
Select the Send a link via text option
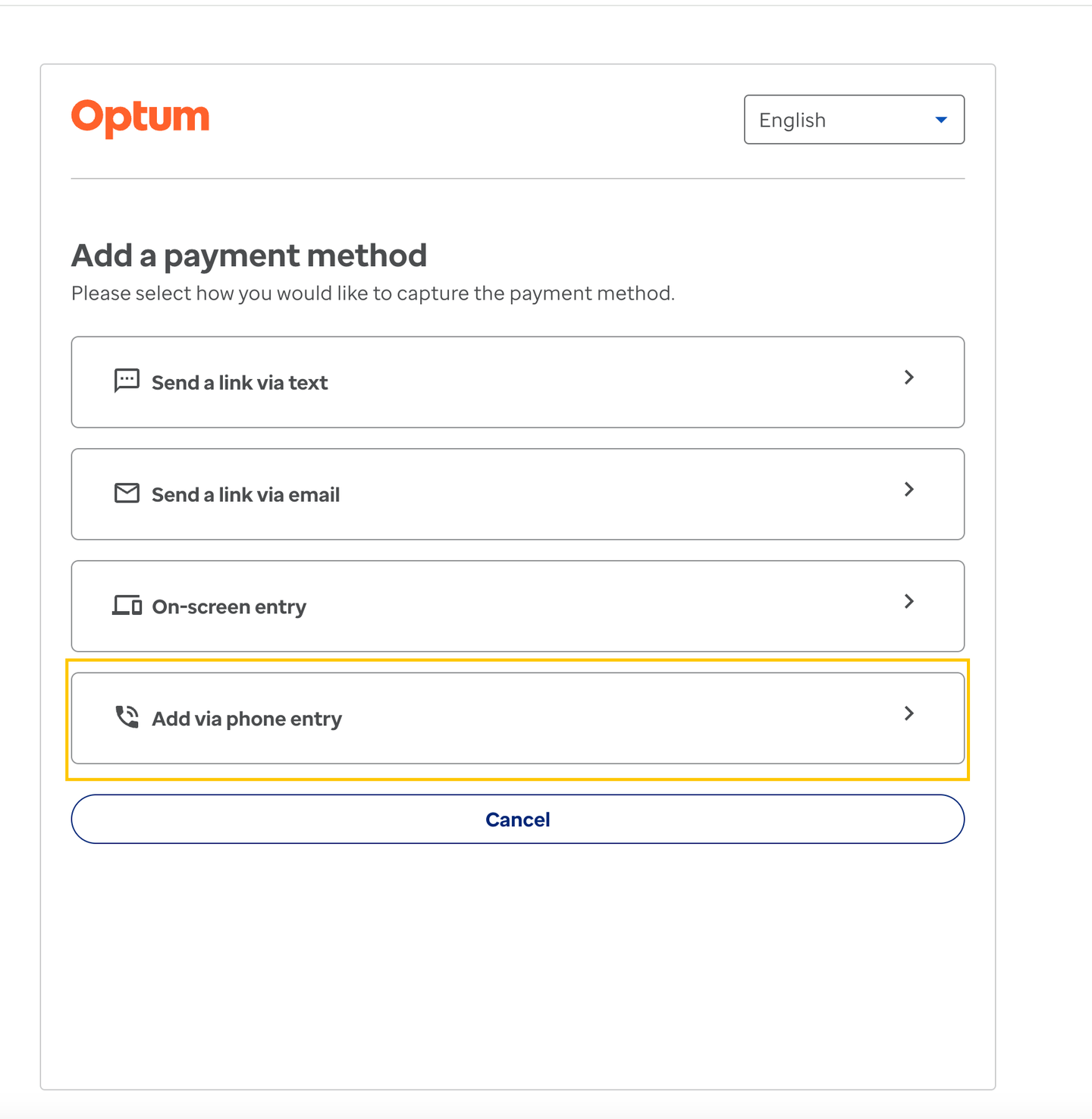tap(518, 381)
